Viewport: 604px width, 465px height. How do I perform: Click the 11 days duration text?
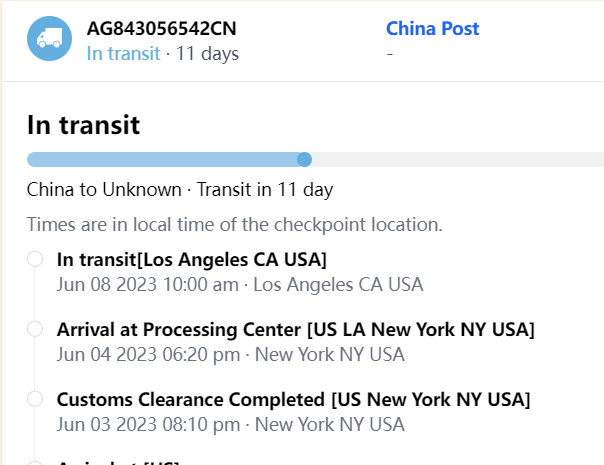coord(208,54)
